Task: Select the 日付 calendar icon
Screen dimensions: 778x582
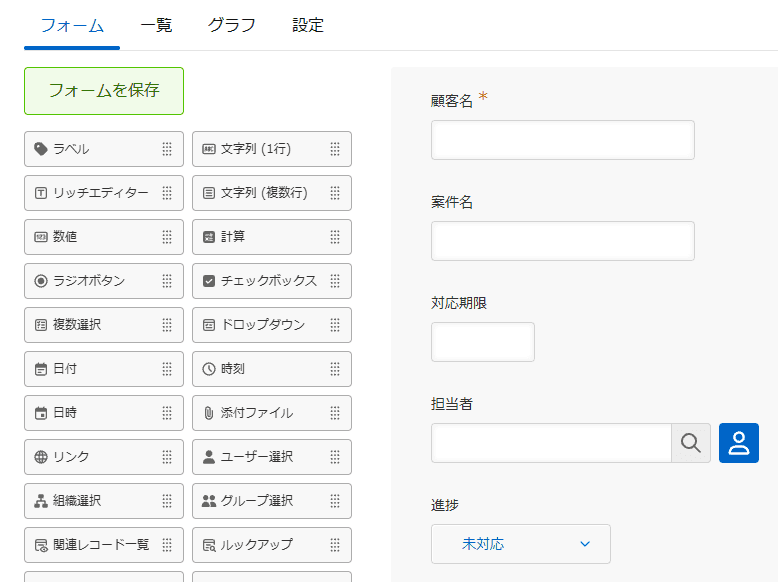Action: click(41, 369)
